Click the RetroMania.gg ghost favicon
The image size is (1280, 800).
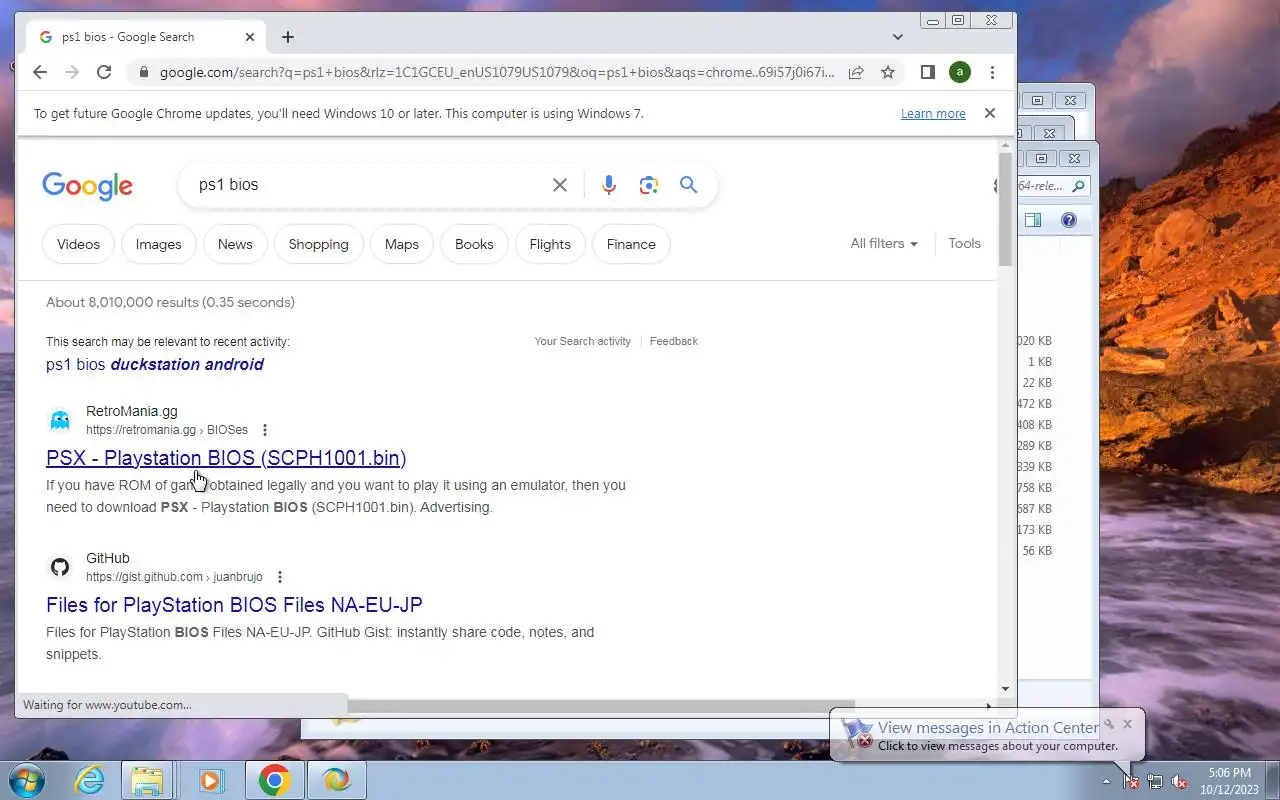coord(60,420)
